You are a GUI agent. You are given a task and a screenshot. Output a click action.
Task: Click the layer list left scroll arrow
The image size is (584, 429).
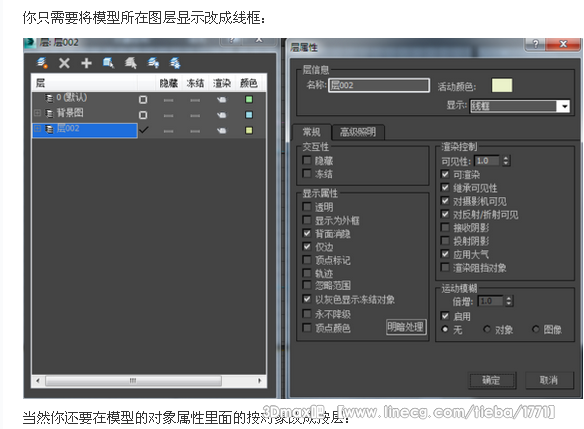[38, 381]
